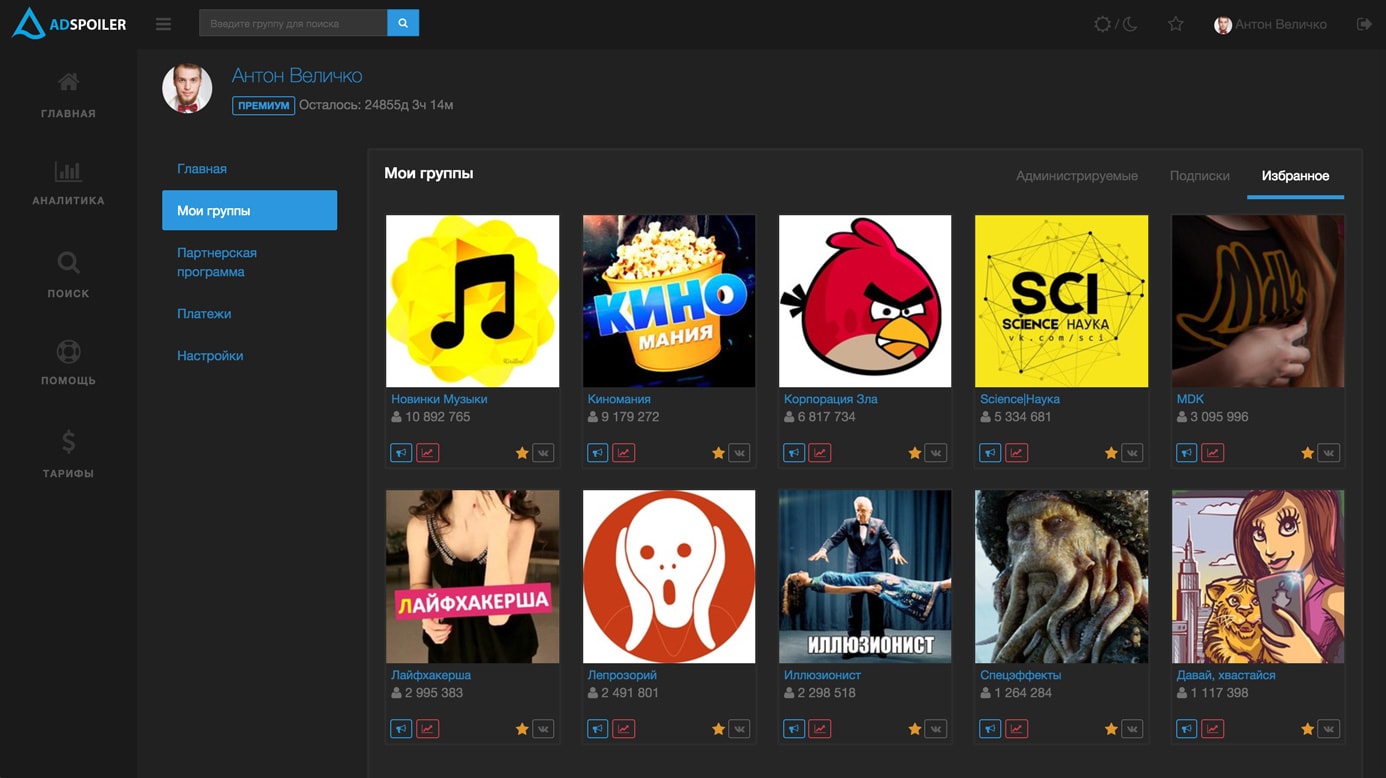Click the megaphone icon under Киномания
The height and width of the screenshot is (778, 1386).
coord(597,453)
